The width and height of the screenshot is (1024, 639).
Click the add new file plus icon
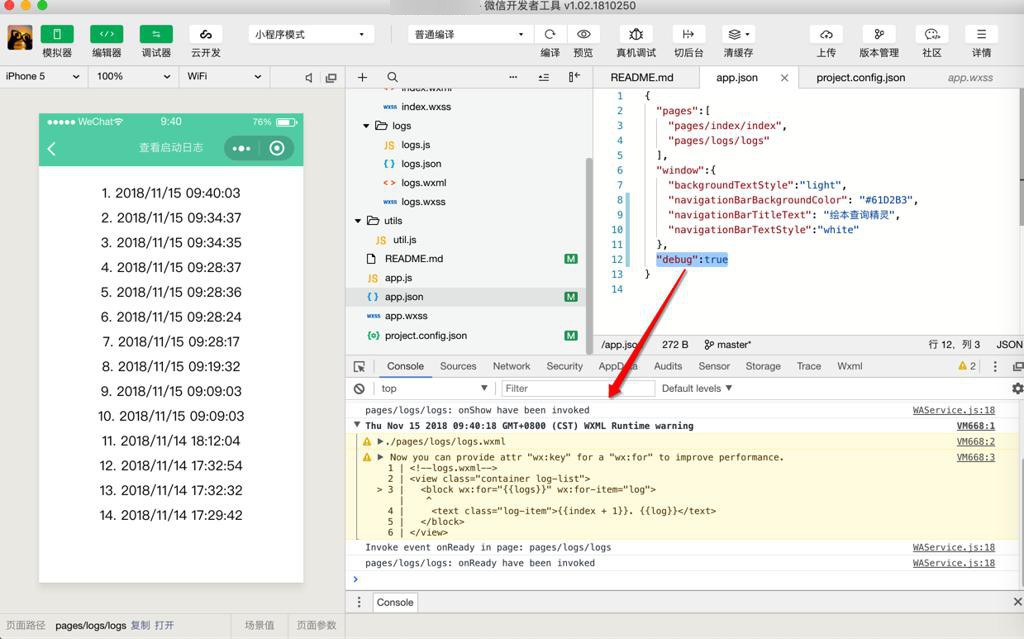coord(362,77)
